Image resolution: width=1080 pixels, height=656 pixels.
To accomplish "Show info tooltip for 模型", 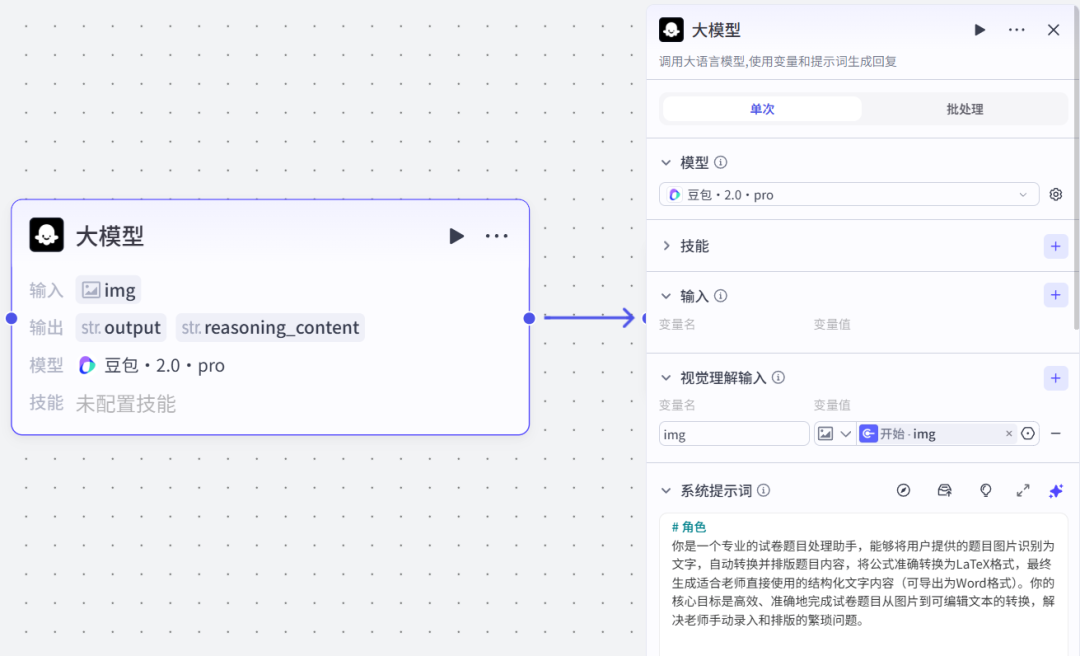I will click(x=720, y=163).
